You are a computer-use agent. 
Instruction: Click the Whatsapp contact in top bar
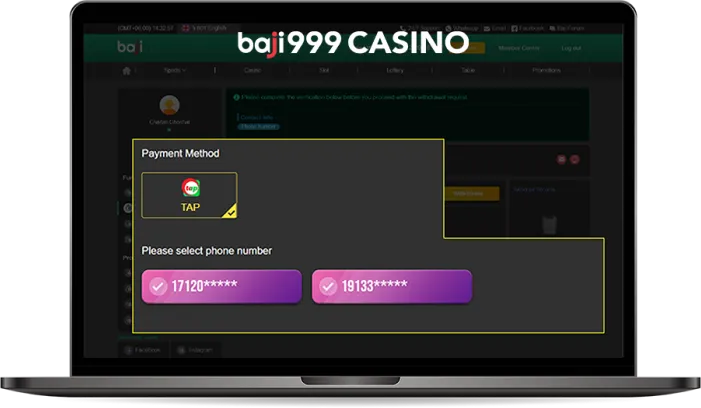coord(462,28)
